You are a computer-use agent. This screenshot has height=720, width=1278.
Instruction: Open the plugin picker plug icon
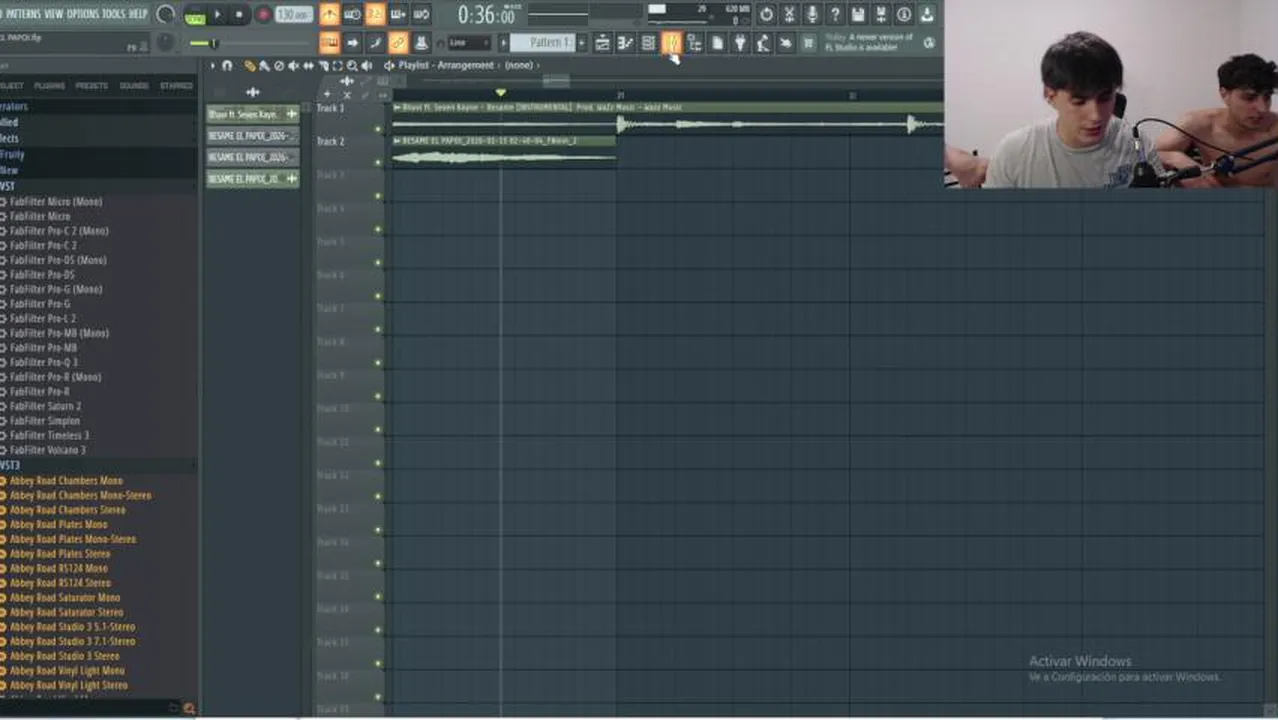pos(740,43)
